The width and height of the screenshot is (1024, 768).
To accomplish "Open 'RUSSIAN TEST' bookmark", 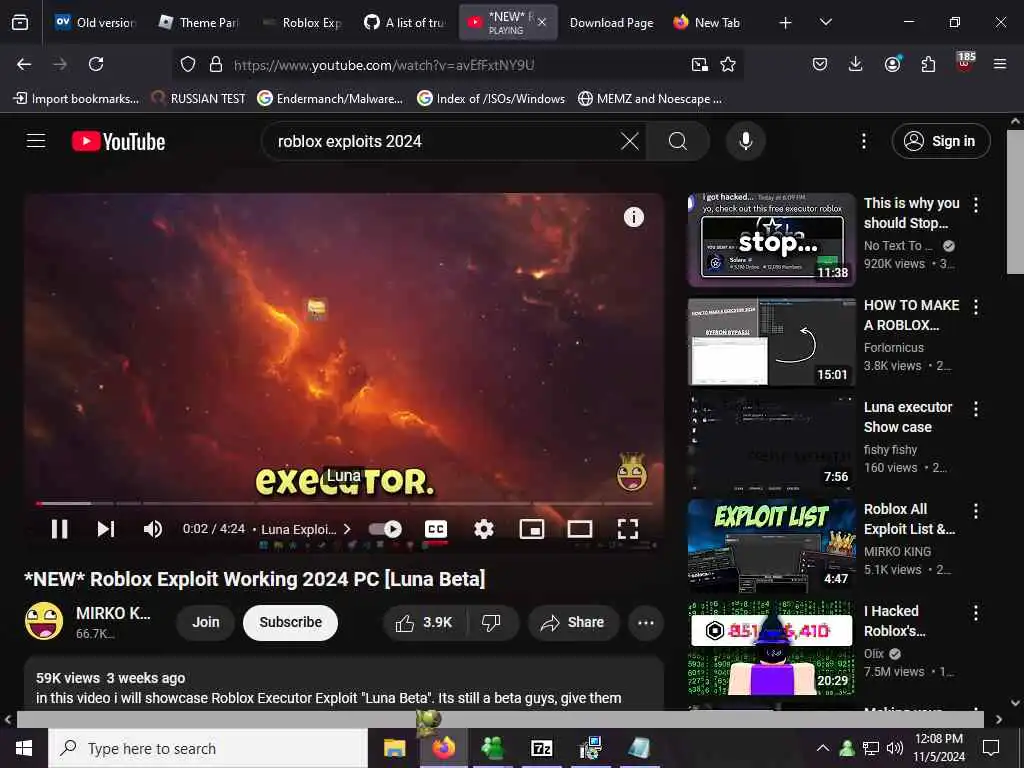I will click(x=199, y=99).
